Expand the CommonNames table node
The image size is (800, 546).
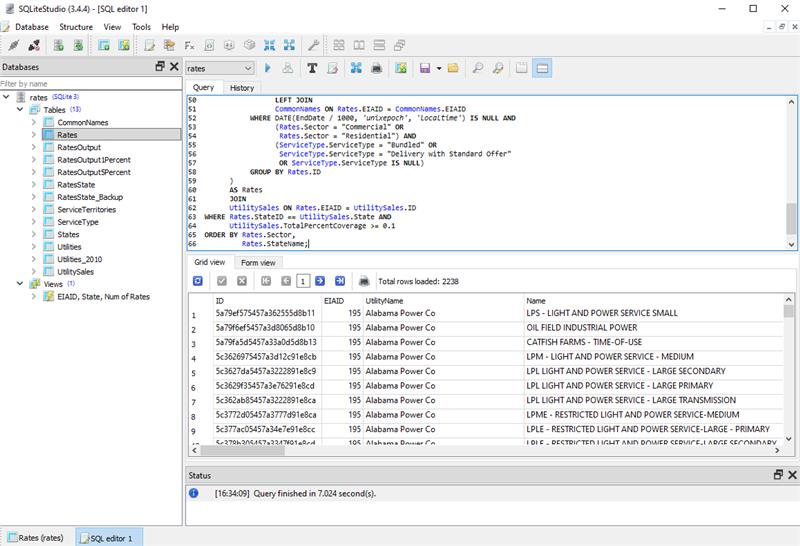coord(34,122)
